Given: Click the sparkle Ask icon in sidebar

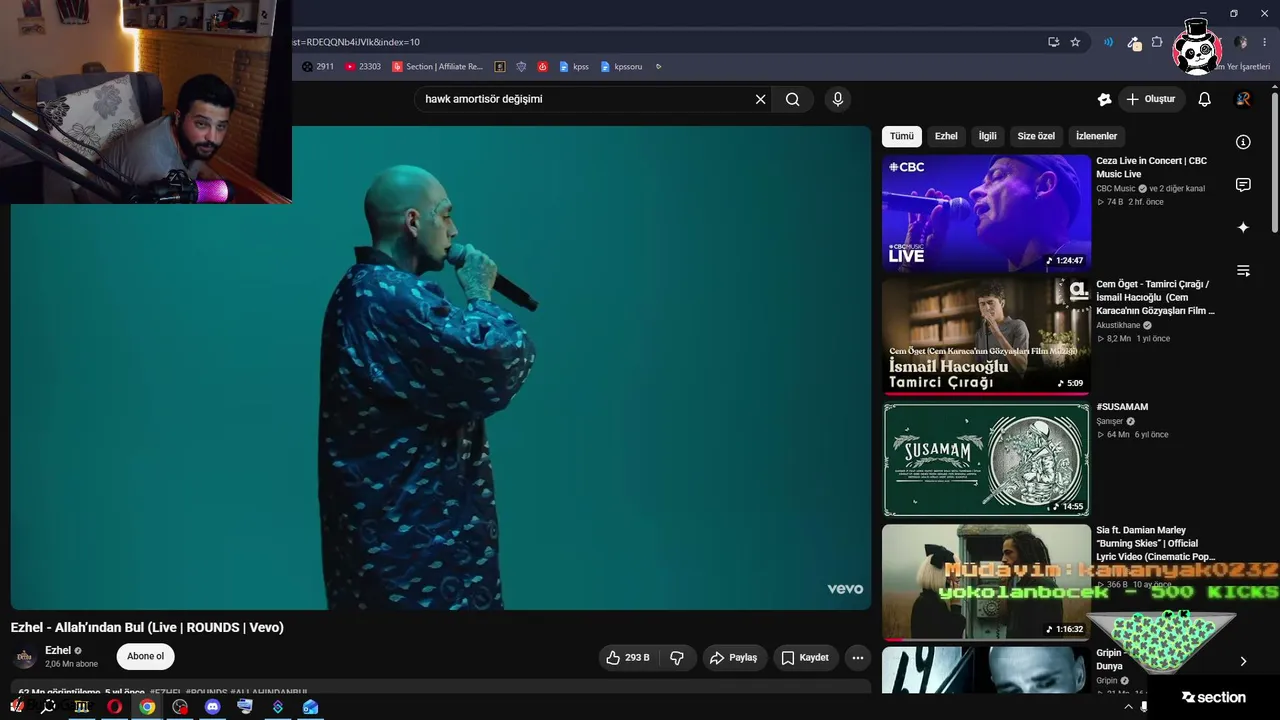Looking at the screenshot, I should (x=1243, y=228).
